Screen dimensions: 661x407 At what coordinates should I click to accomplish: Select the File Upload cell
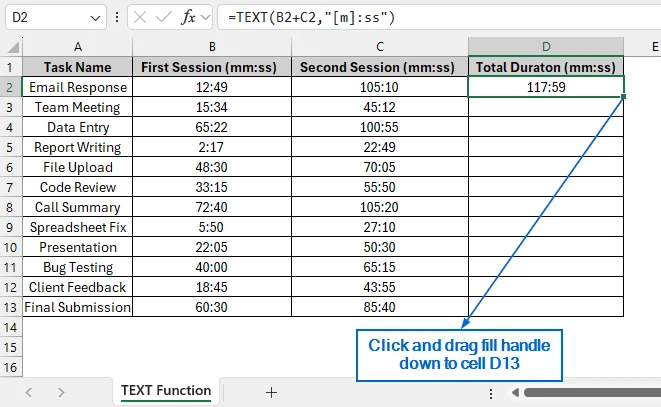[78, 167]
